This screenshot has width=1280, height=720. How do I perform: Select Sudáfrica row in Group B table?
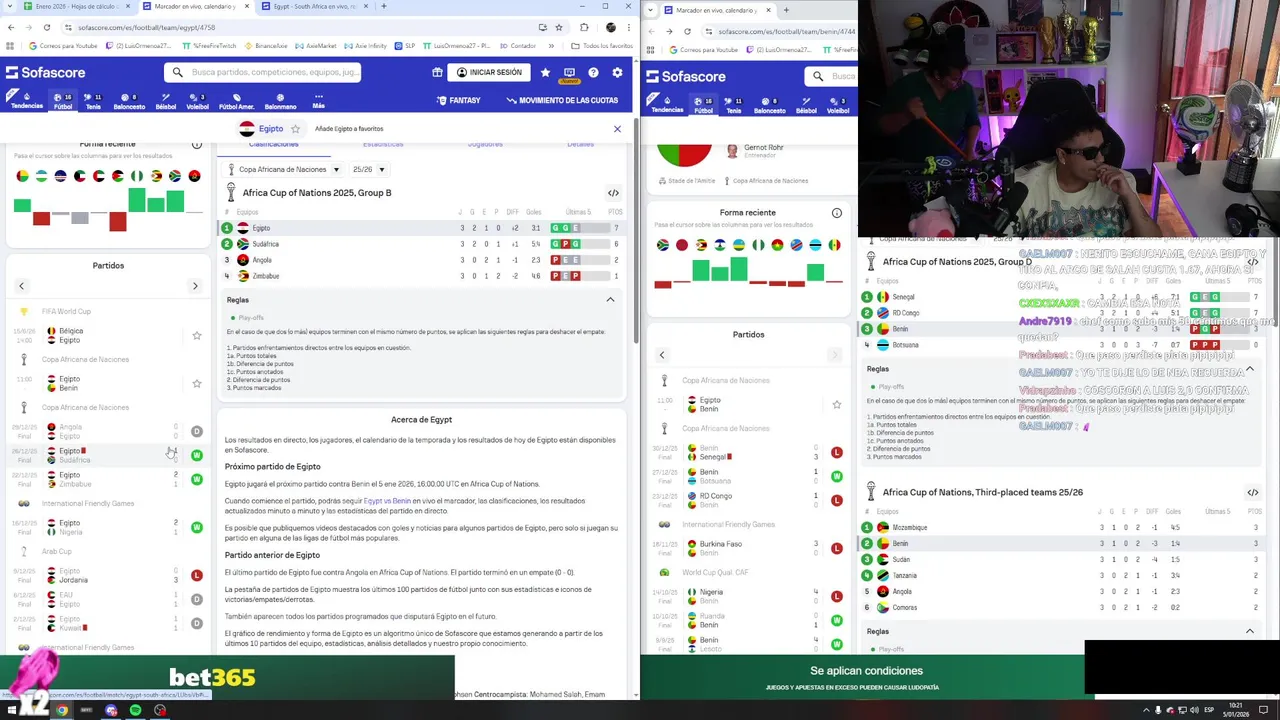click(422, 244)
